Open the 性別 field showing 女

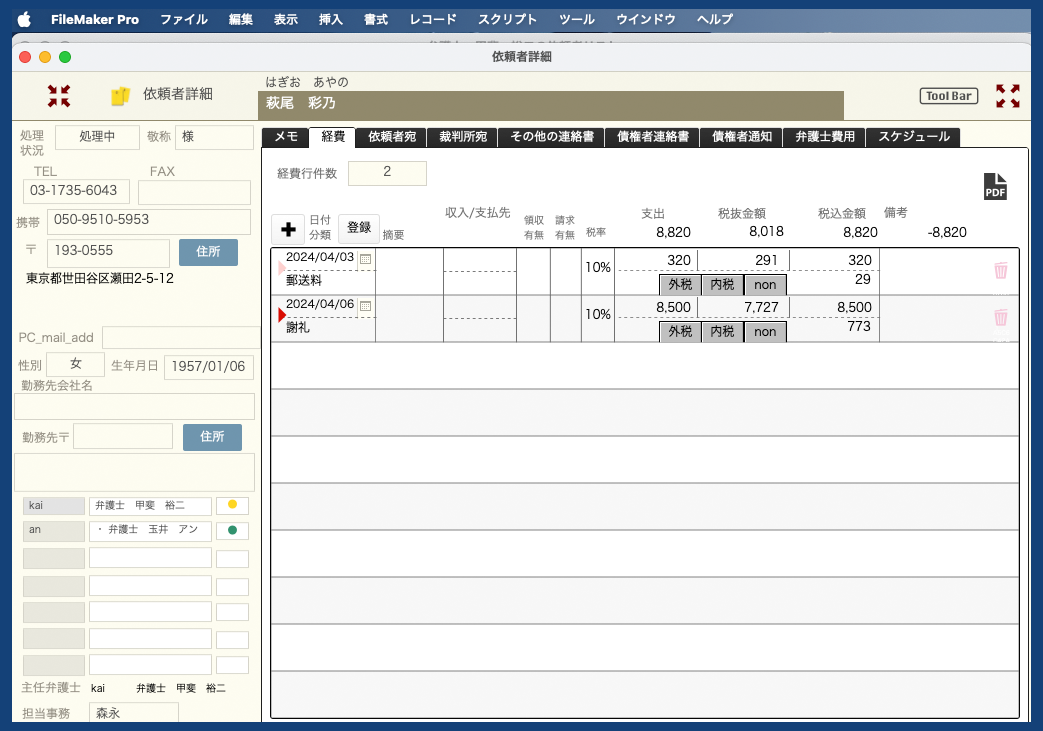(75, 365)
